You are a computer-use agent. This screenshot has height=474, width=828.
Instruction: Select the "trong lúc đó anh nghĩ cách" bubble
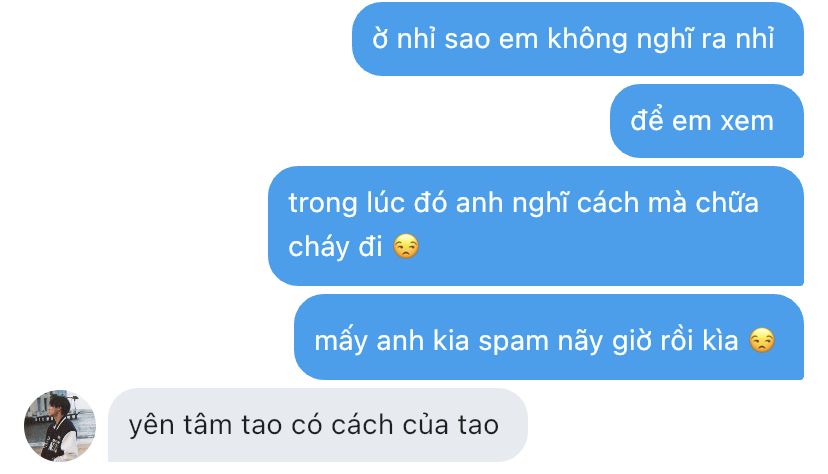click(x=536, y=226)
